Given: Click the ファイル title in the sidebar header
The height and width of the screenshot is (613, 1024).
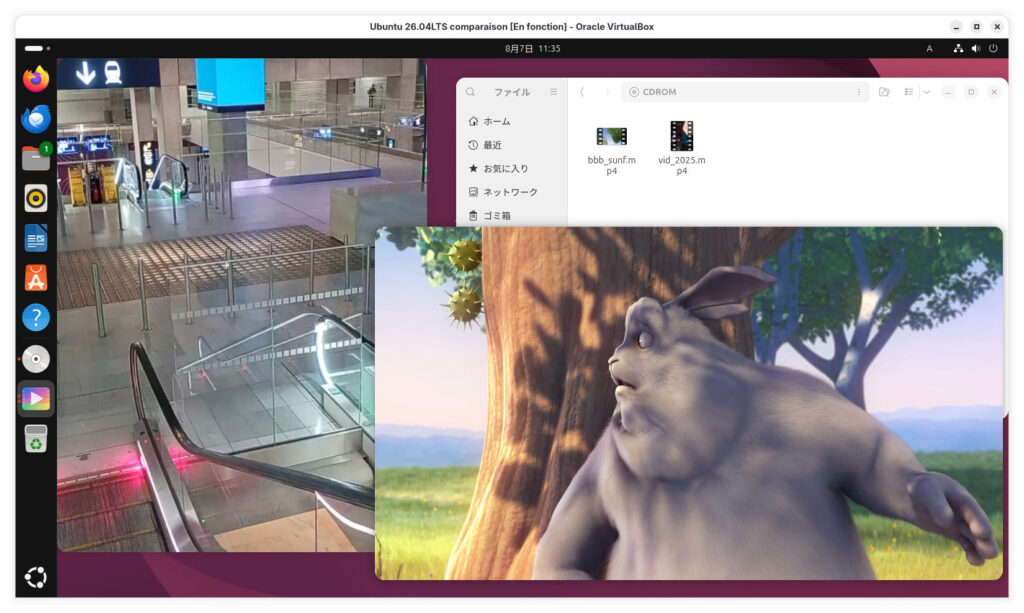Looking at the screenshot, I should click(512, 92).
